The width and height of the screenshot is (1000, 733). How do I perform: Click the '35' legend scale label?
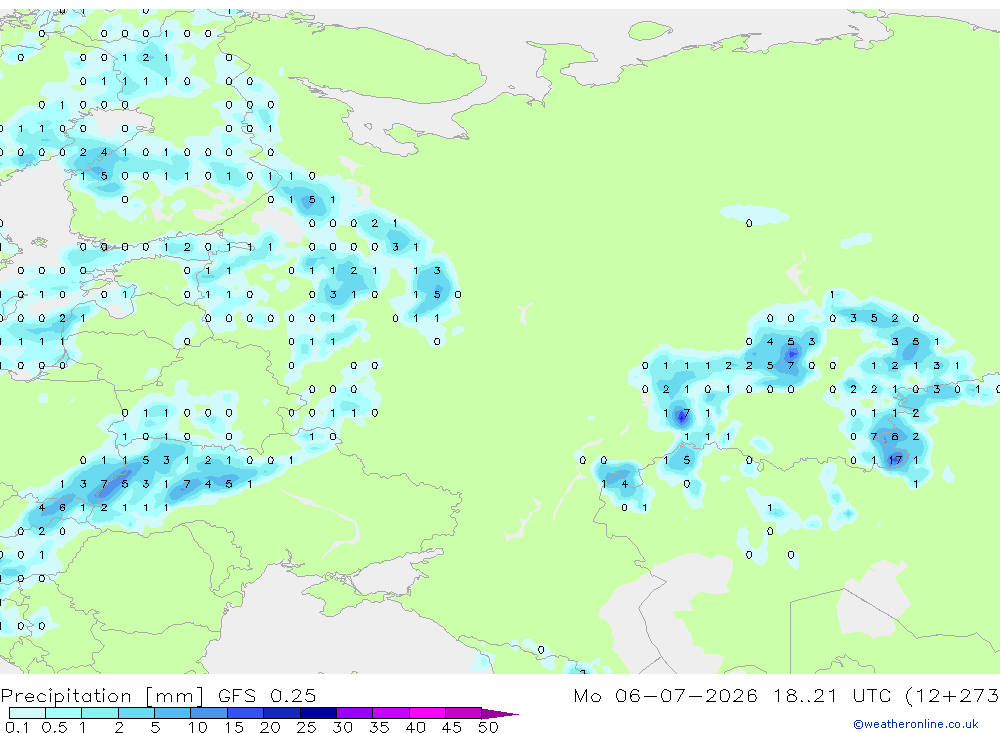tap(379, 727)
